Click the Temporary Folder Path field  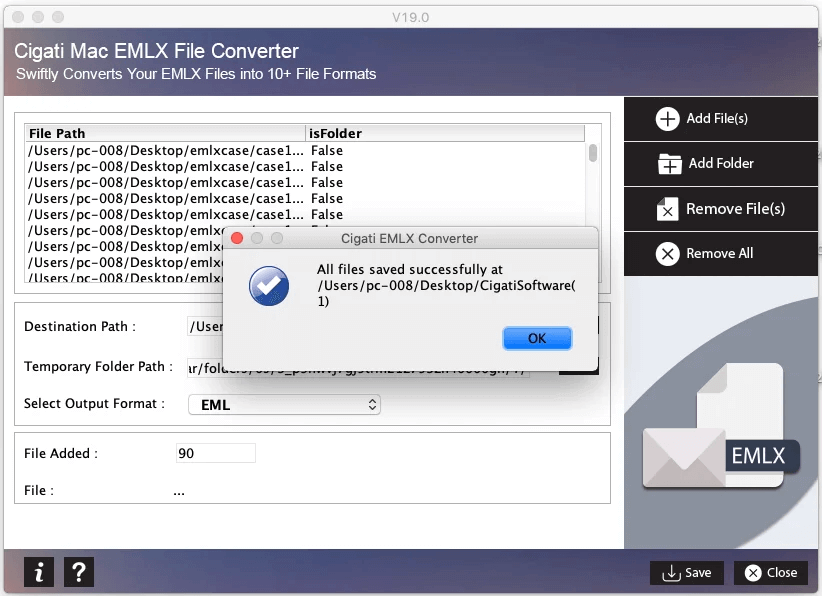(358, 368)
